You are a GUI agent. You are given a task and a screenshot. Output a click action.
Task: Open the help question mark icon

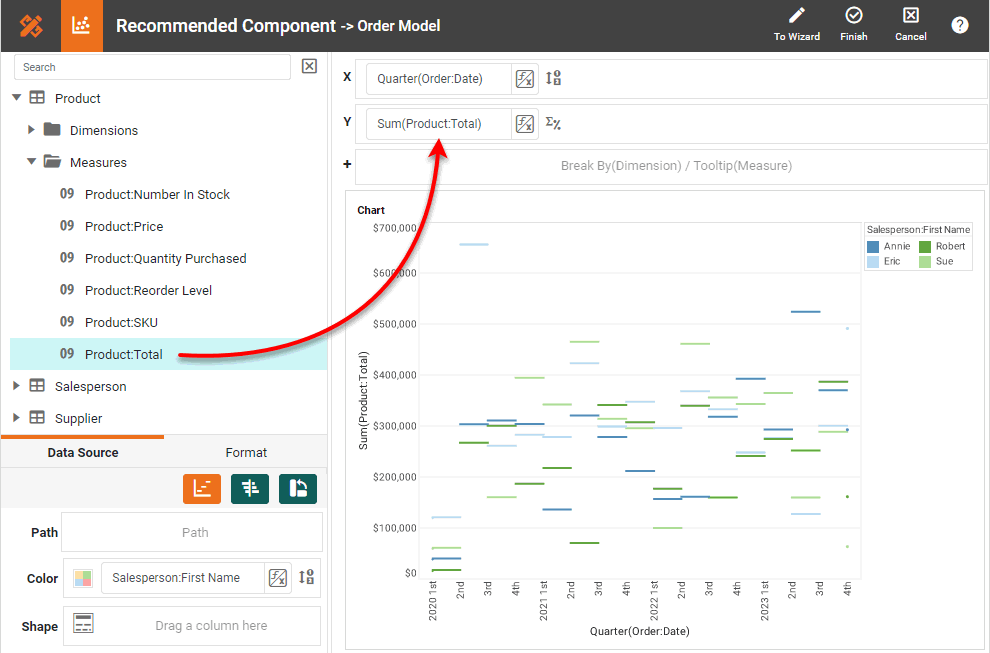click(959, 26)
